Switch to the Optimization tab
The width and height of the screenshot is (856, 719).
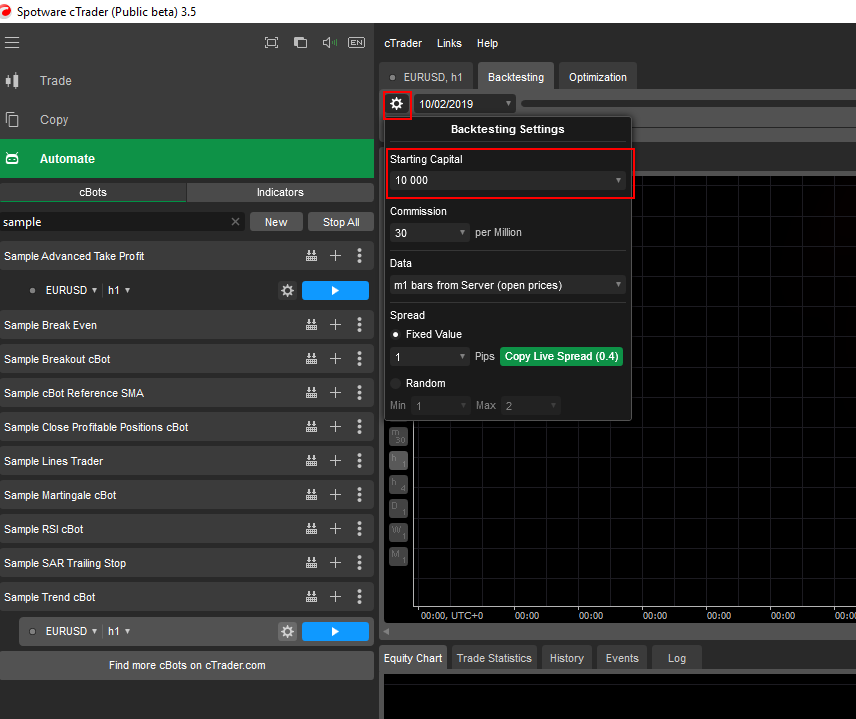point(597,77)
